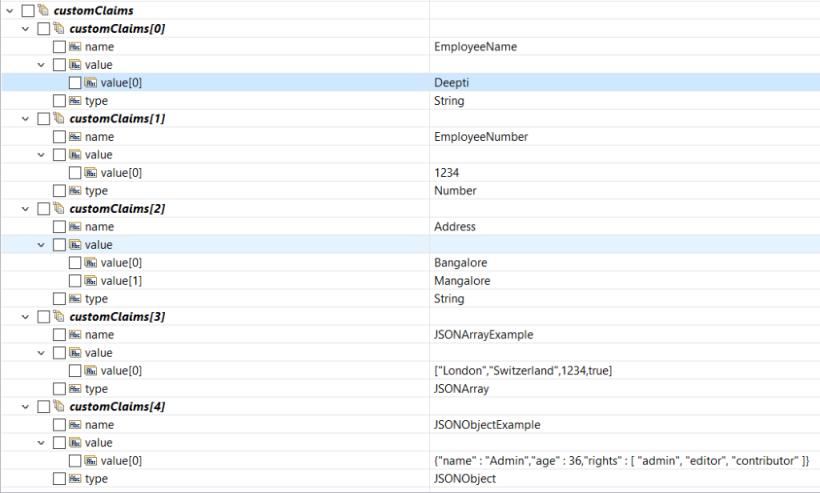Check the box for root customClaims
820x493 pixels.
coord(27,10)
